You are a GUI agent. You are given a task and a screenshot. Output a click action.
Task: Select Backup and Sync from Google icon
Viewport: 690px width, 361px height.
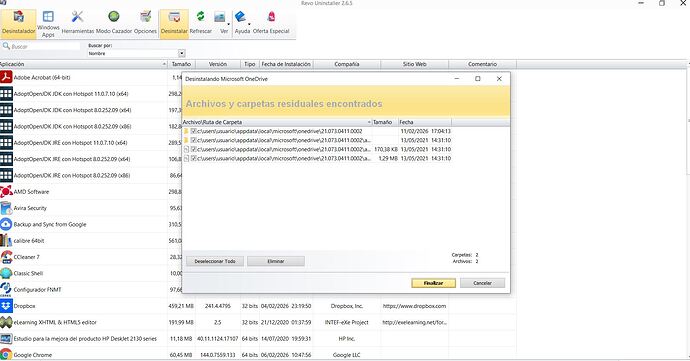pyautogui.click(x=6, y=225)
